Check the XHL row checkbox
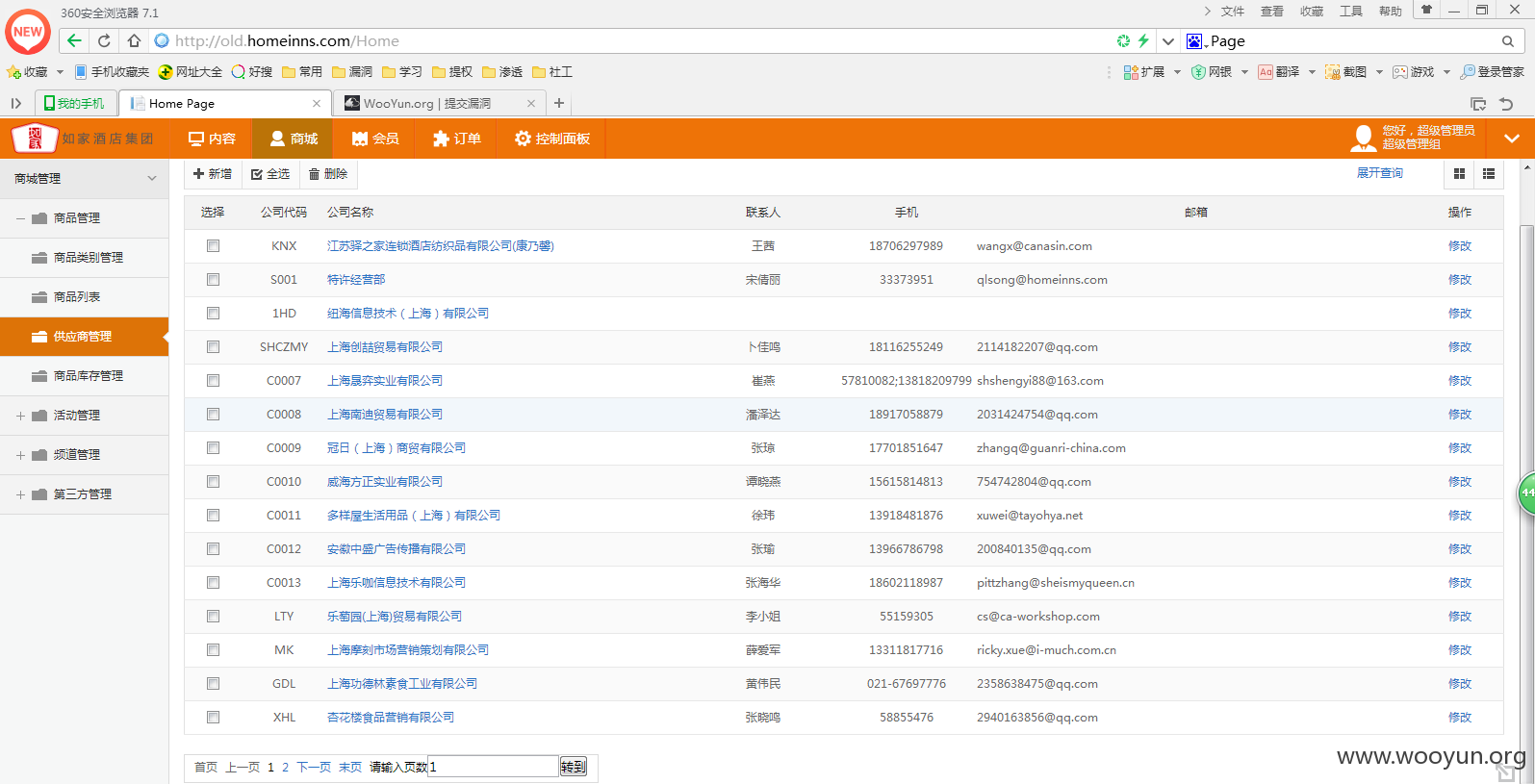Viewport: 1535px width, 784px height. [x=213, y=718]
